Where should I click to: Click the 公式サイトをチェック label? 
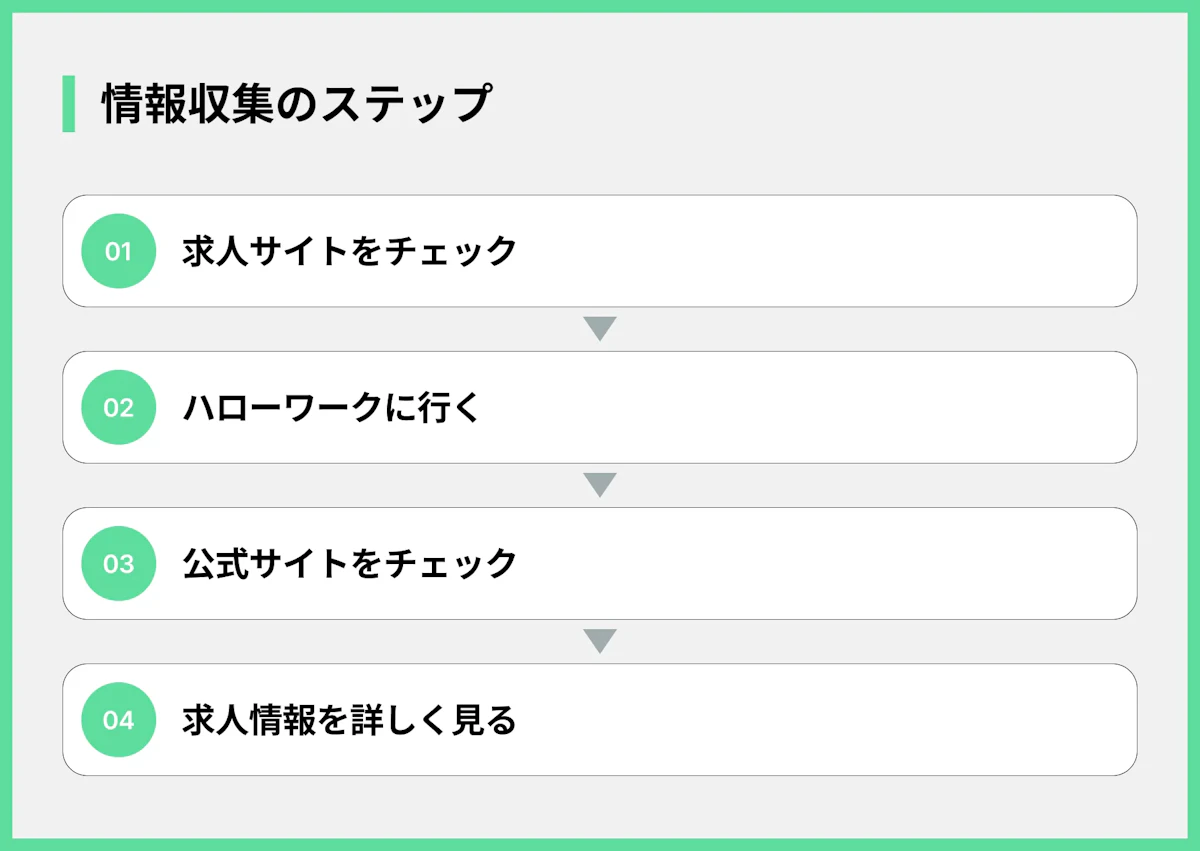pos(349,563)
